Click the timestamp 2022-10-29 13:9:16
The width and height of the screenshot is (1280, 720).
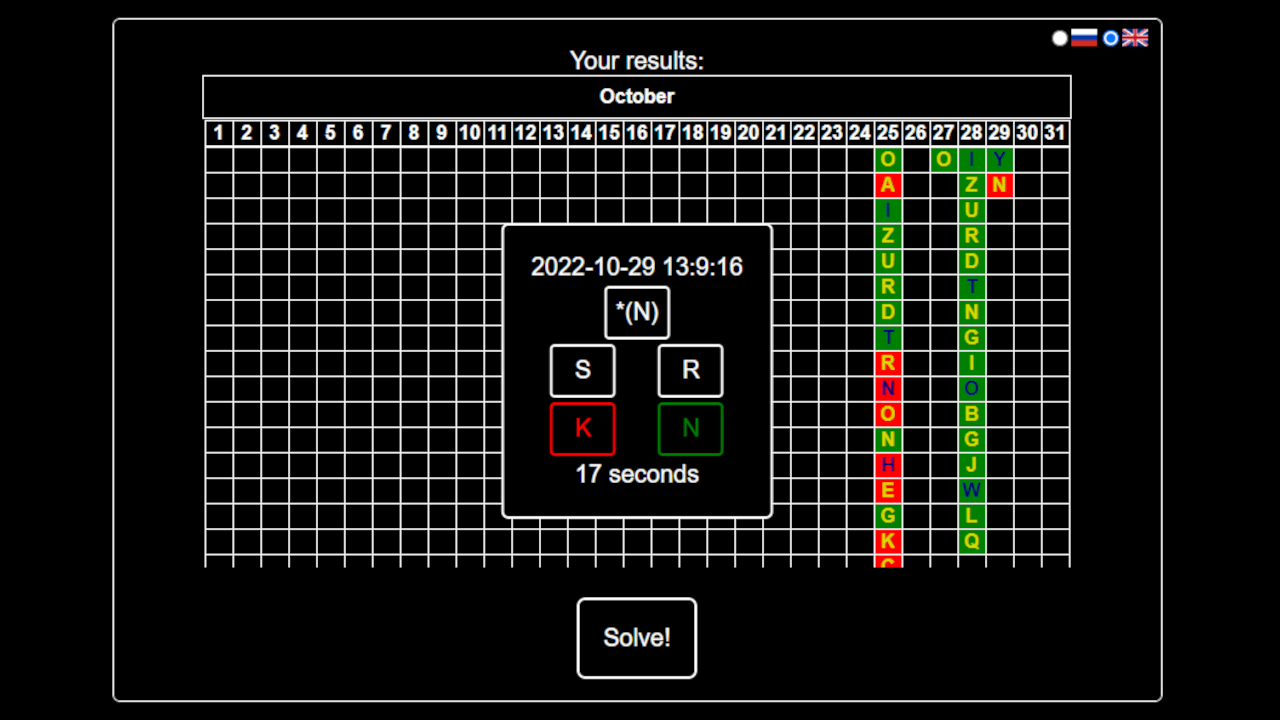click(637, 267)
